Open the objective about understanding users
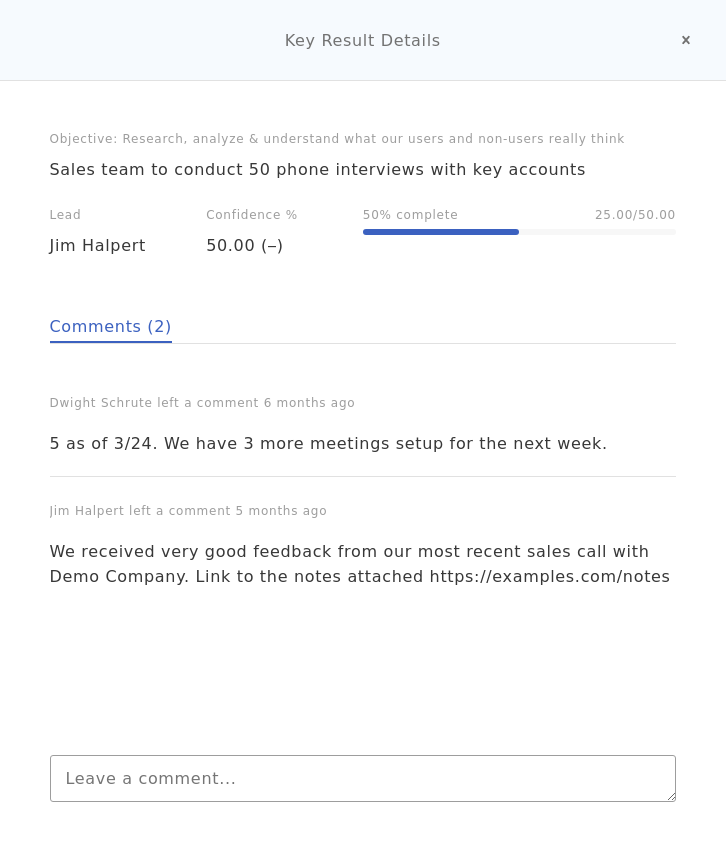 point(337,139)
